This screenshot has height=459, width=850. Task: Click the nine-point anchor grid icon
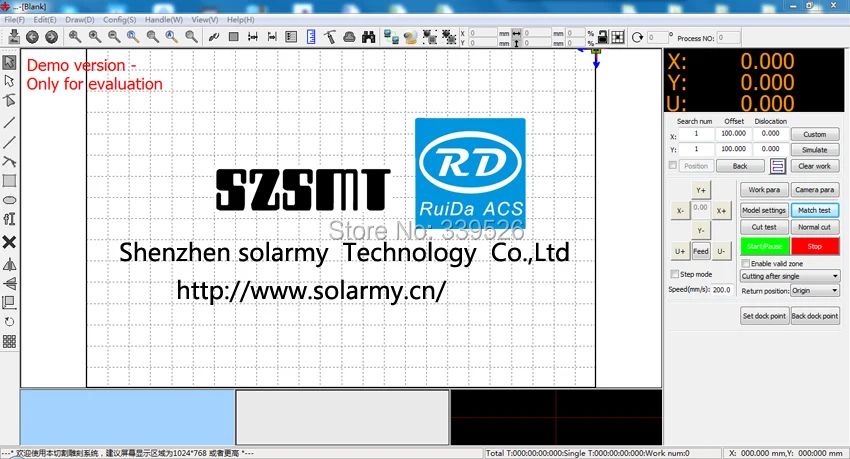click(617, 37)
